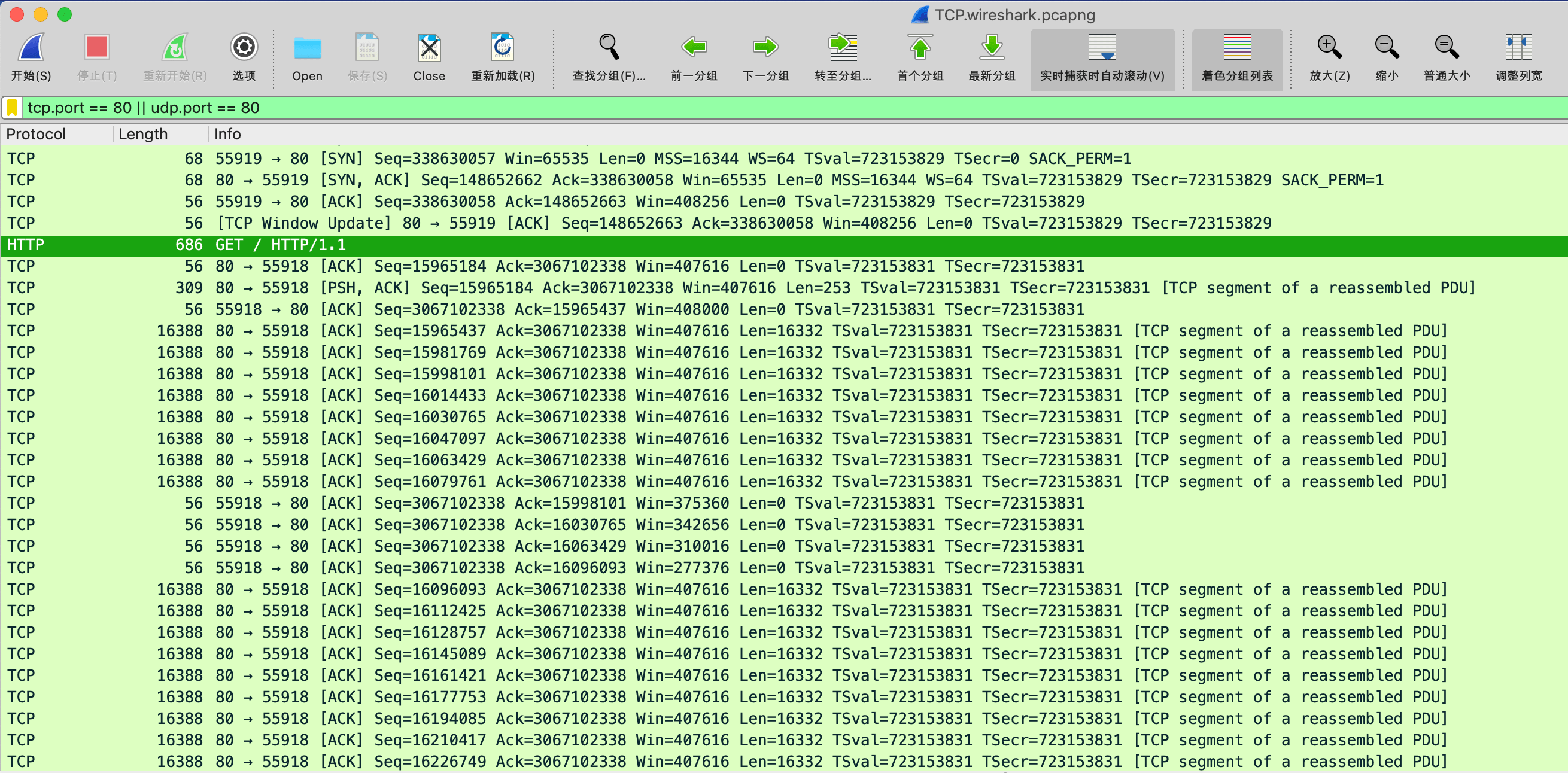
Task: Jump to first packet icon
Action: [x=920, y=47]
